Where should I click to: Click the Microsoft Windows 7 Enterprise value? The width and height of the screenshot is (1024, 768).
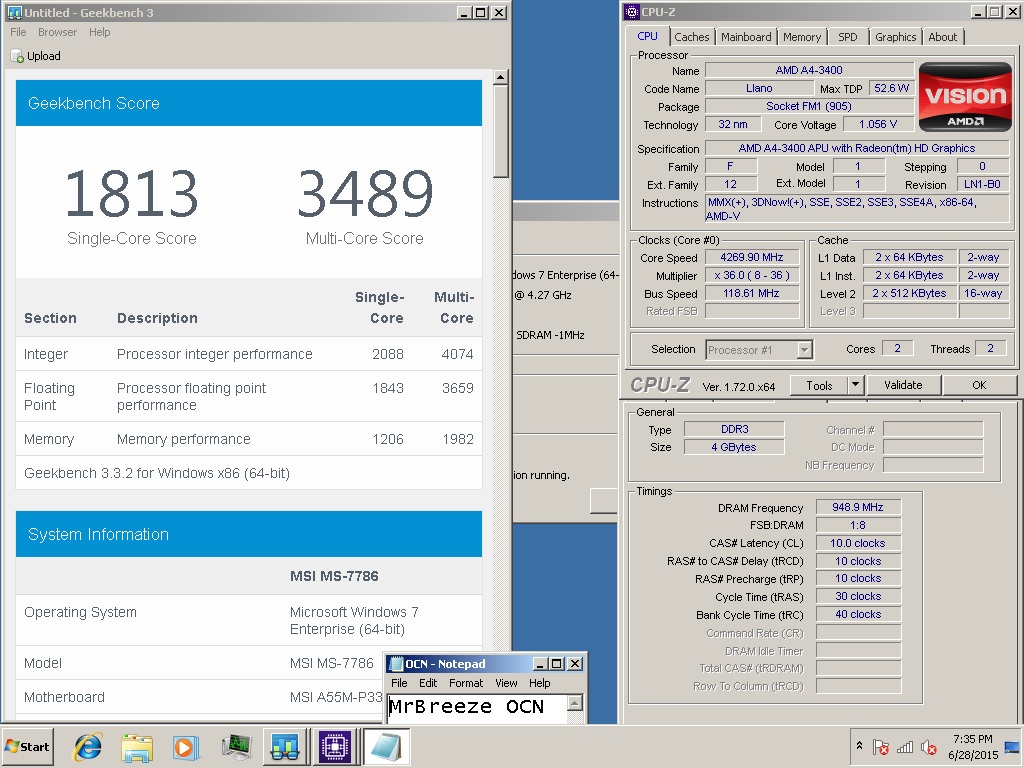click(x=354, y=620)
